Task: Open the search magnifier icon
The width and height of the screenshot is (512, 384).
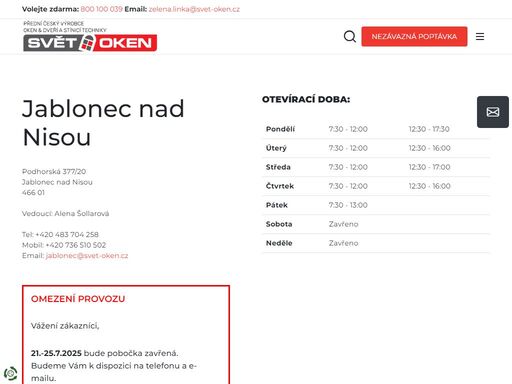Action: [x=350, y=36]
